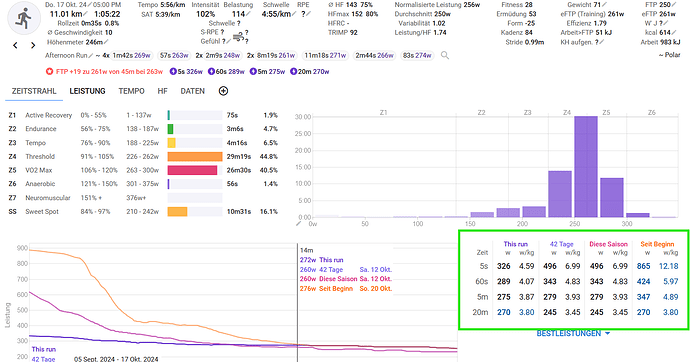Click the 20m 270w best effort link

(309, 71)
